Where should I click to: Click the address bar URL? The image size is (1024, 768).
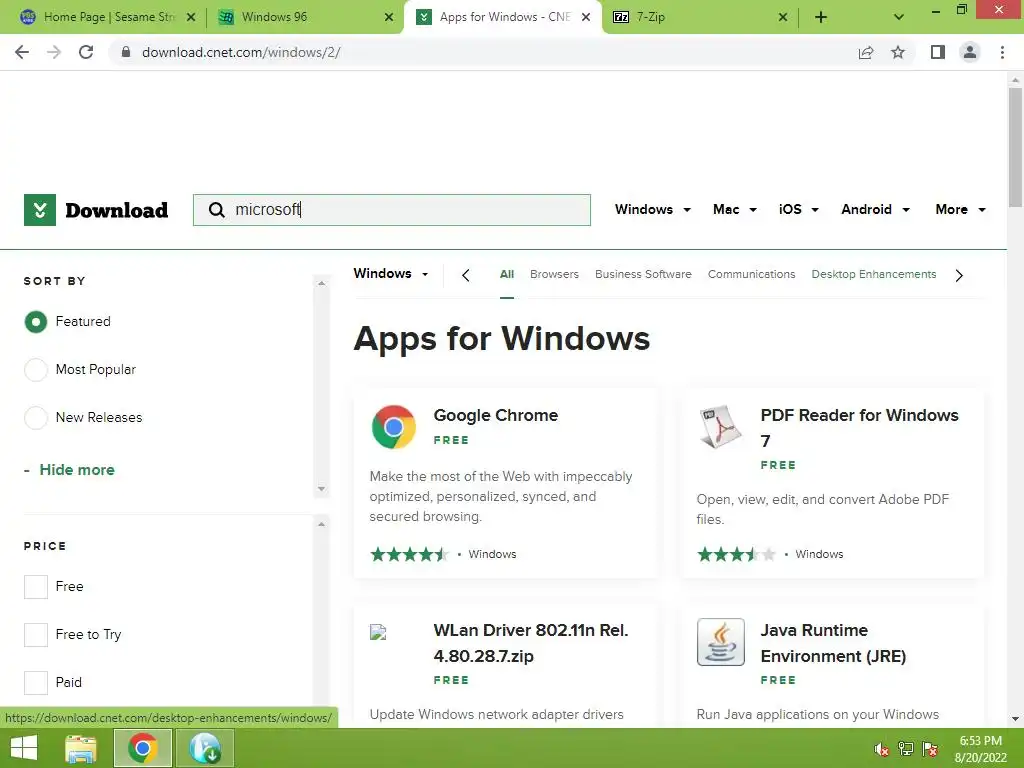pos(241,52)
